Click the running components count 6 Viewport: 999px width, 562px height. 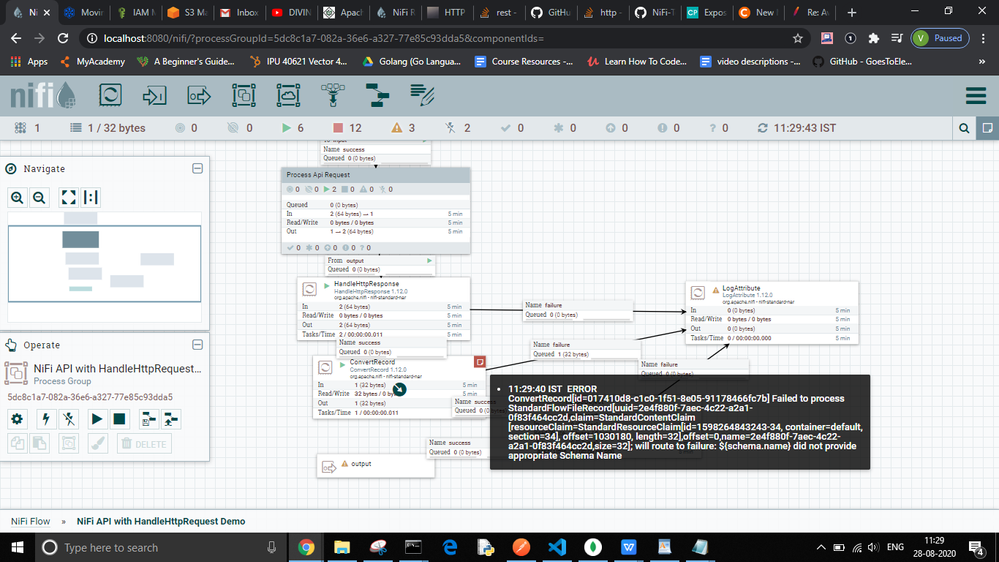coord(292,128)
